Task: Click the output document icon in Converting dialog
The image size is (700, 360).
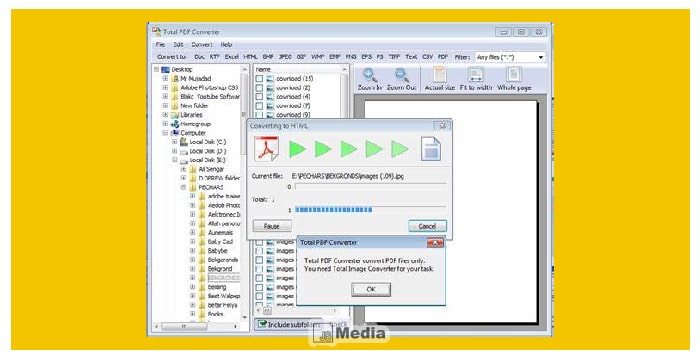Action: coord(430,149)
